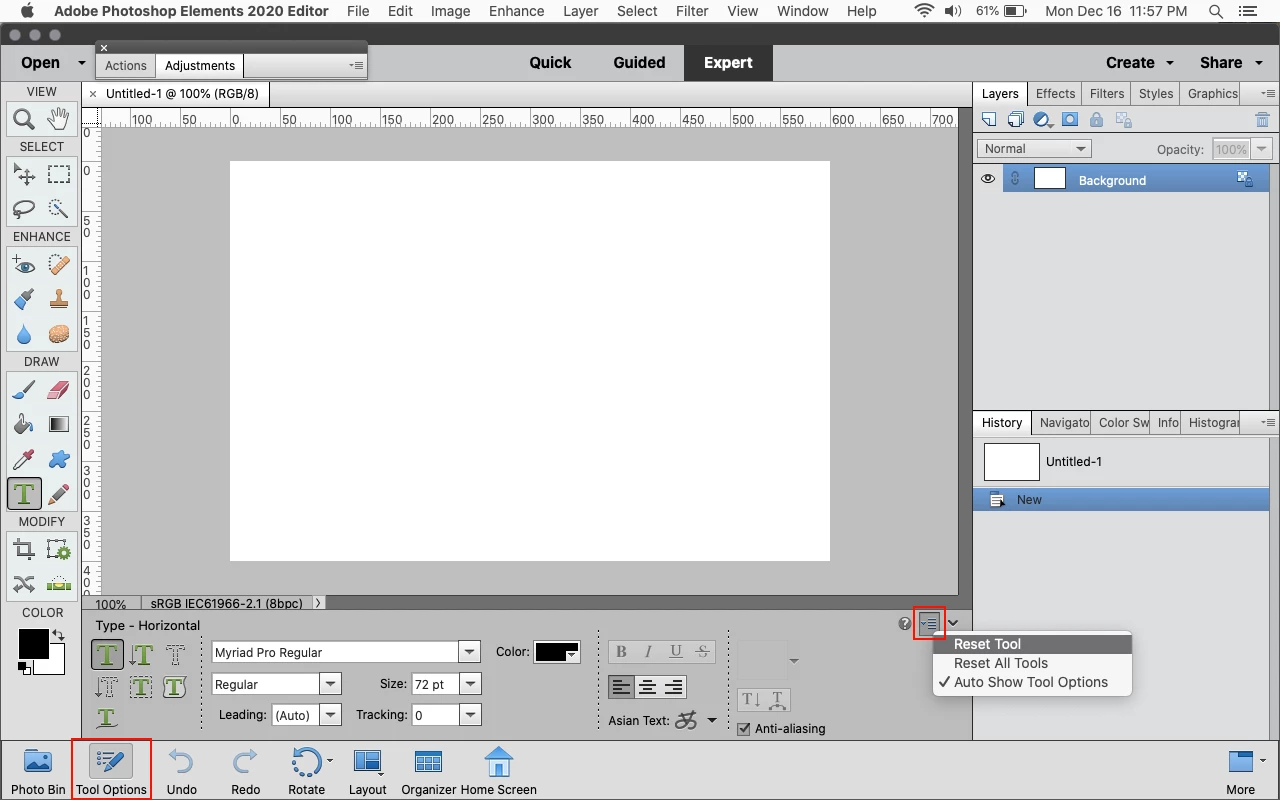Choose the Horizontal Type Mask option
This screenshot has width=1280, height=800.
pos(175,656)
